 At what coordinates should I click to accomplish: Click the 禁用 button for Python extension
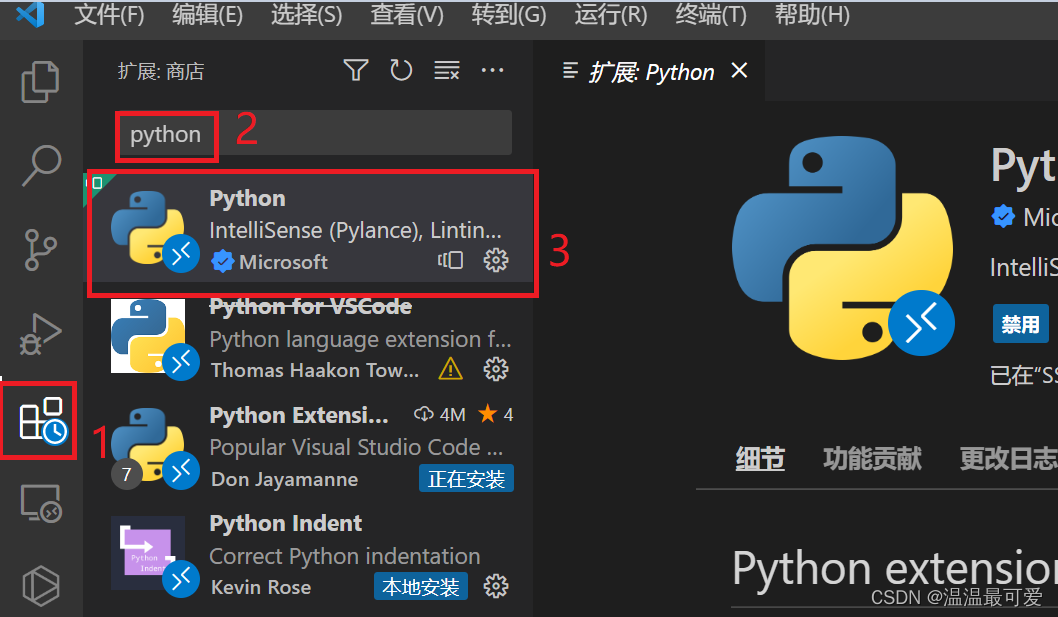pyautogui.click(x=1020, y=324)
